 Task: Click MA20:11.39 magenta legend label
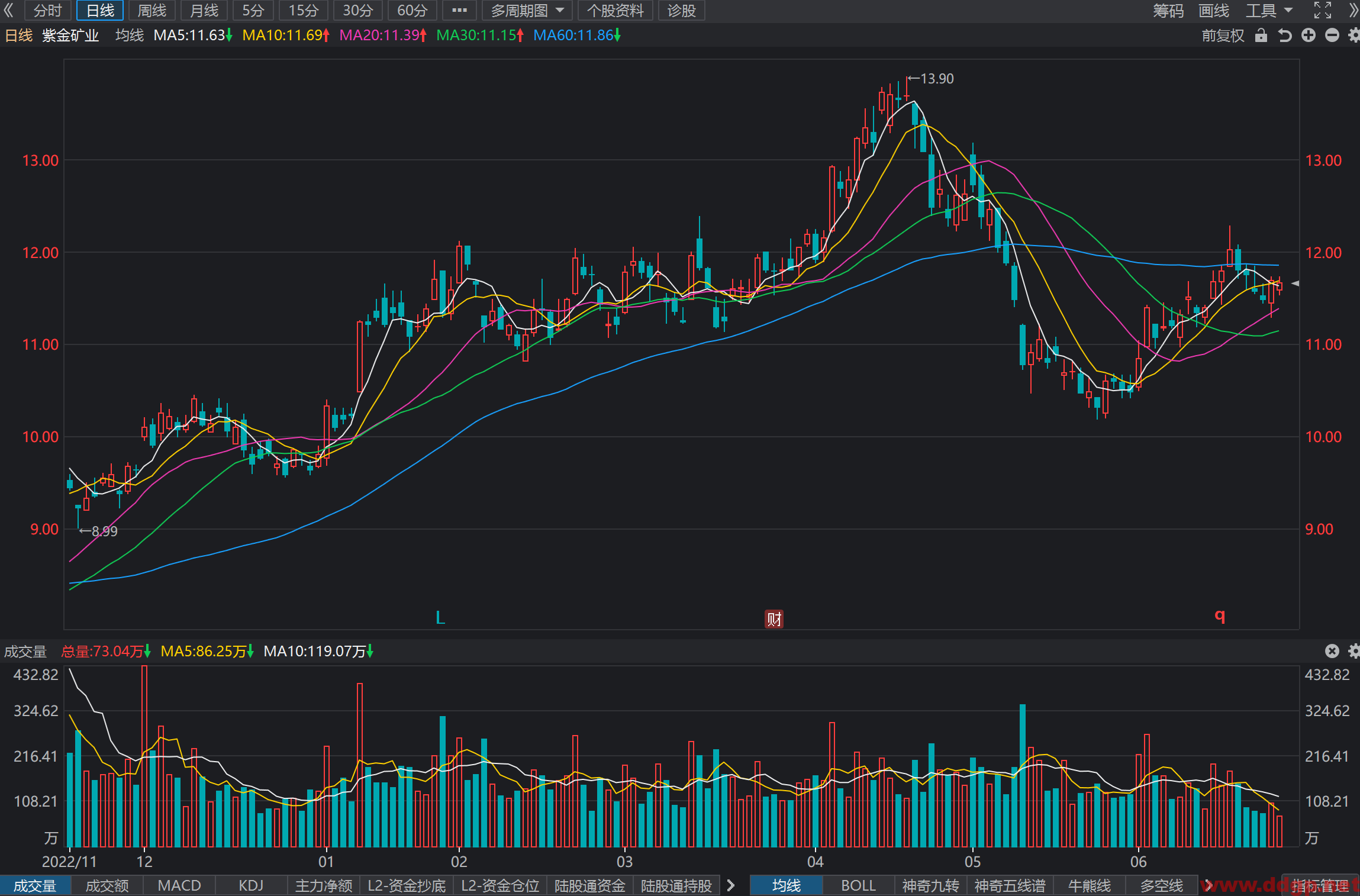(383, 36)
